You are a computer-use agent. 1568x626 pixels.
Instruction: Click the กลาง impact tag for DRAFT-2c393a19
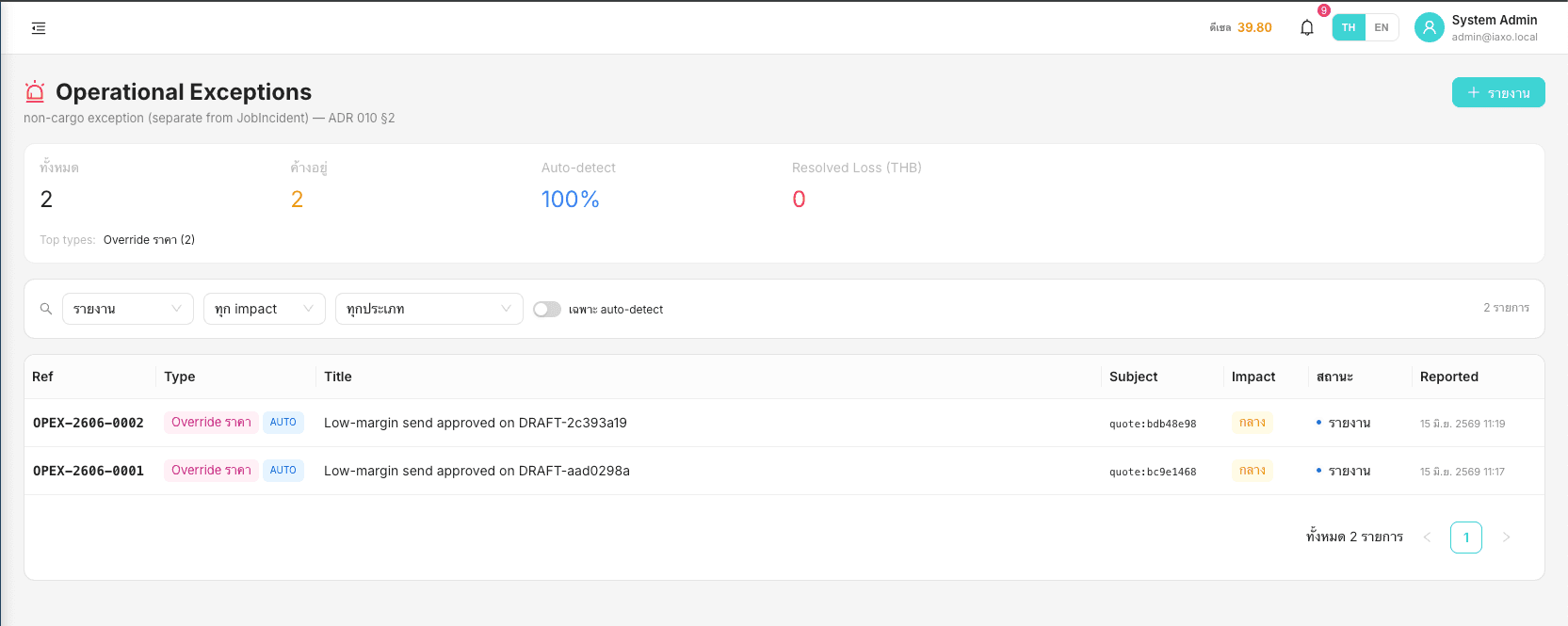click(x=1252, y=423)
